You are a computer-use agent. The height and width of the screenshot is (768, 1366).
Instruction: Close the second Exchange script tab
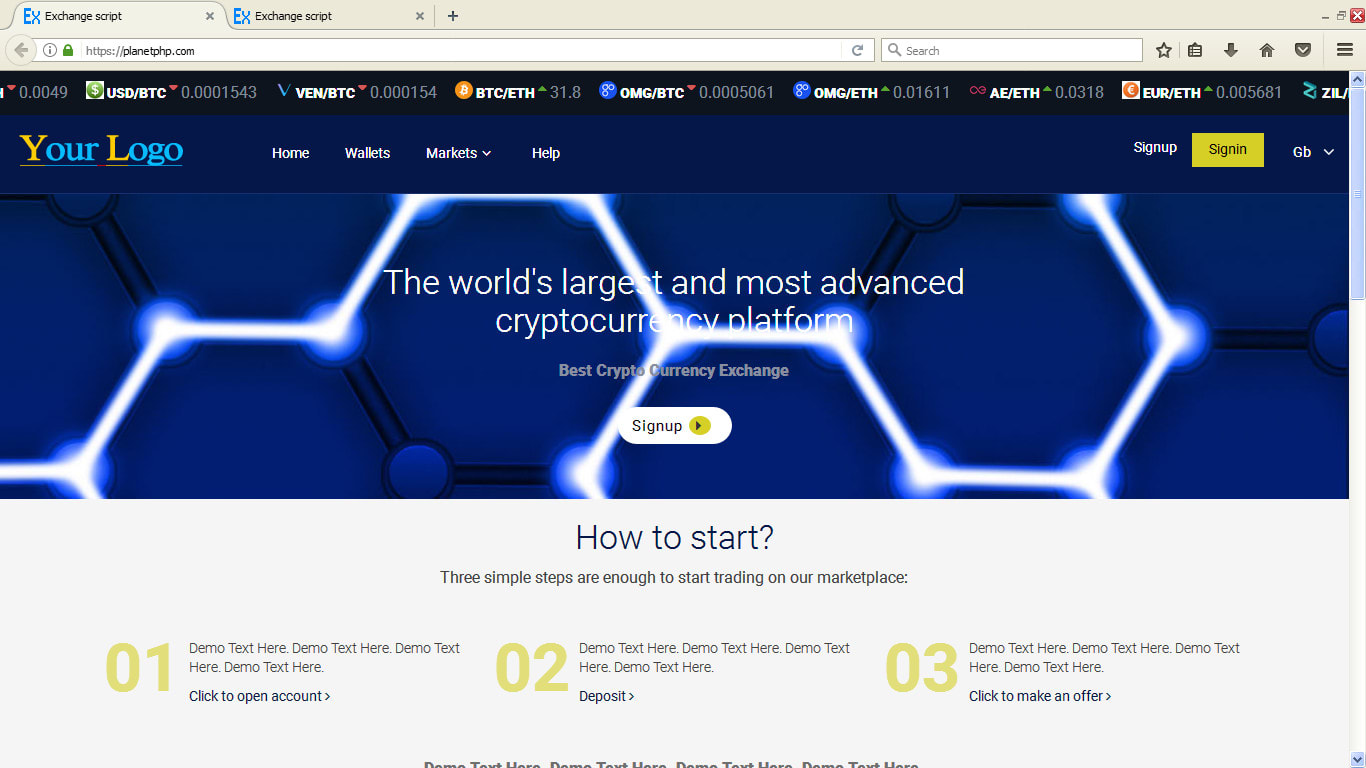tap(420, 16)
